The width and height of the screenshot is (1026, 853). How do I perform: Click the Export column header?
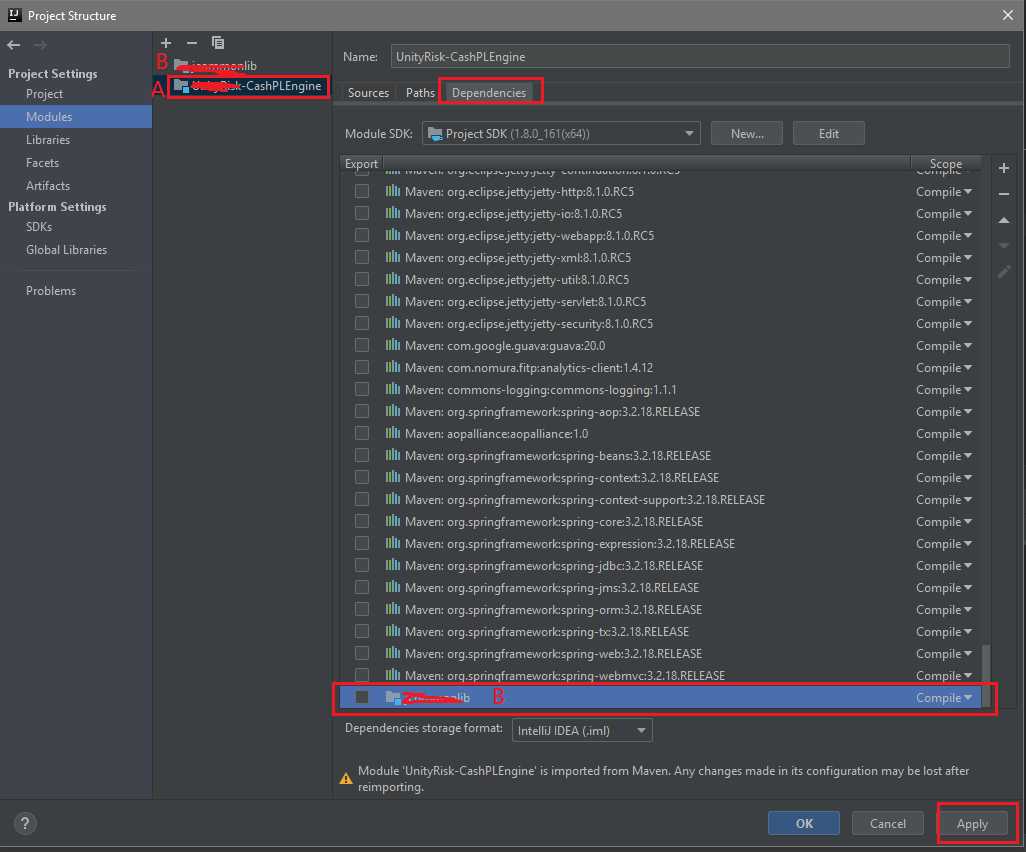(361, 164)
